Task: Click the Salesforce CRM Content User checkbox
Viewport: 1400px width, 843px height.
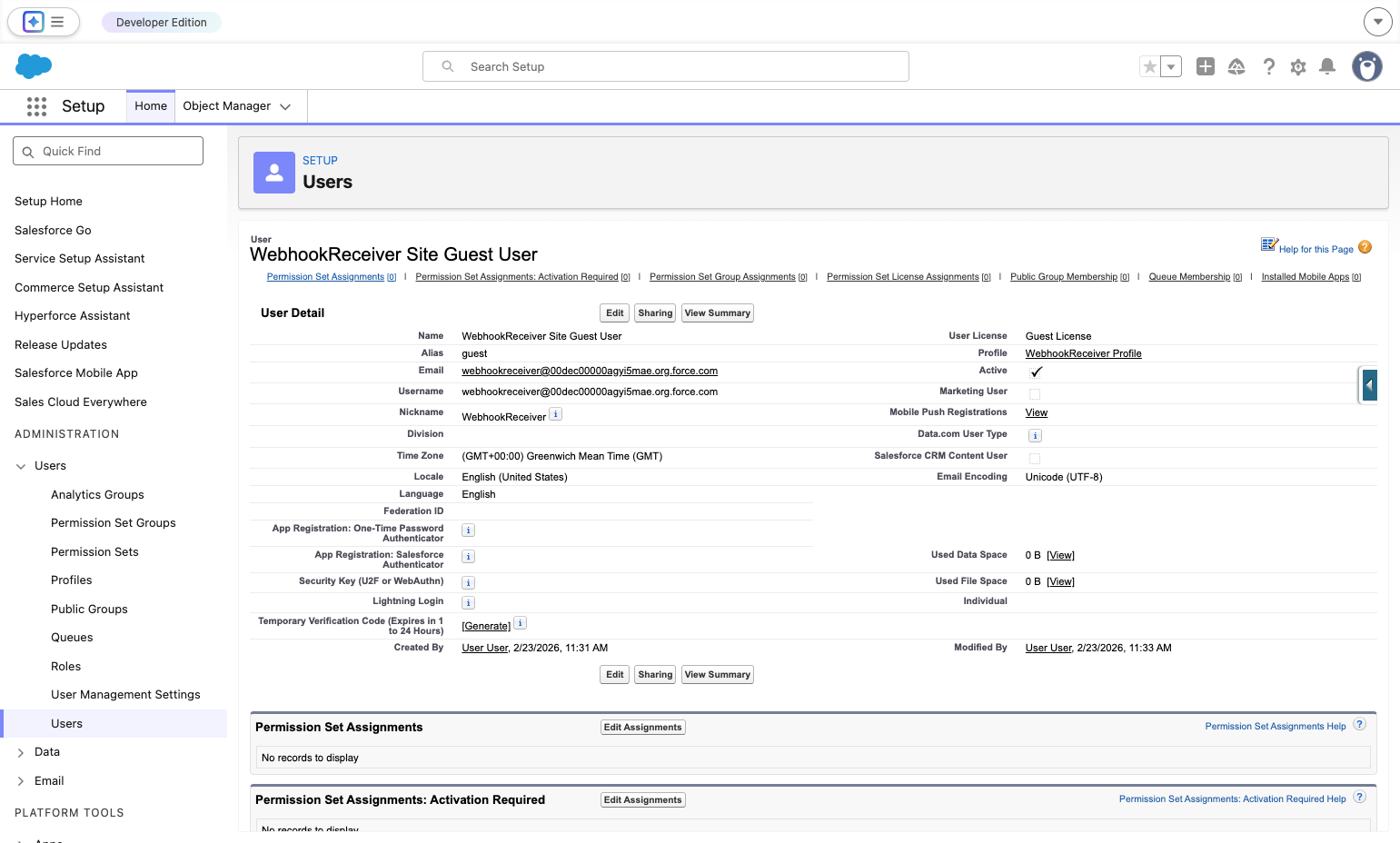Action: point(1035,458)
